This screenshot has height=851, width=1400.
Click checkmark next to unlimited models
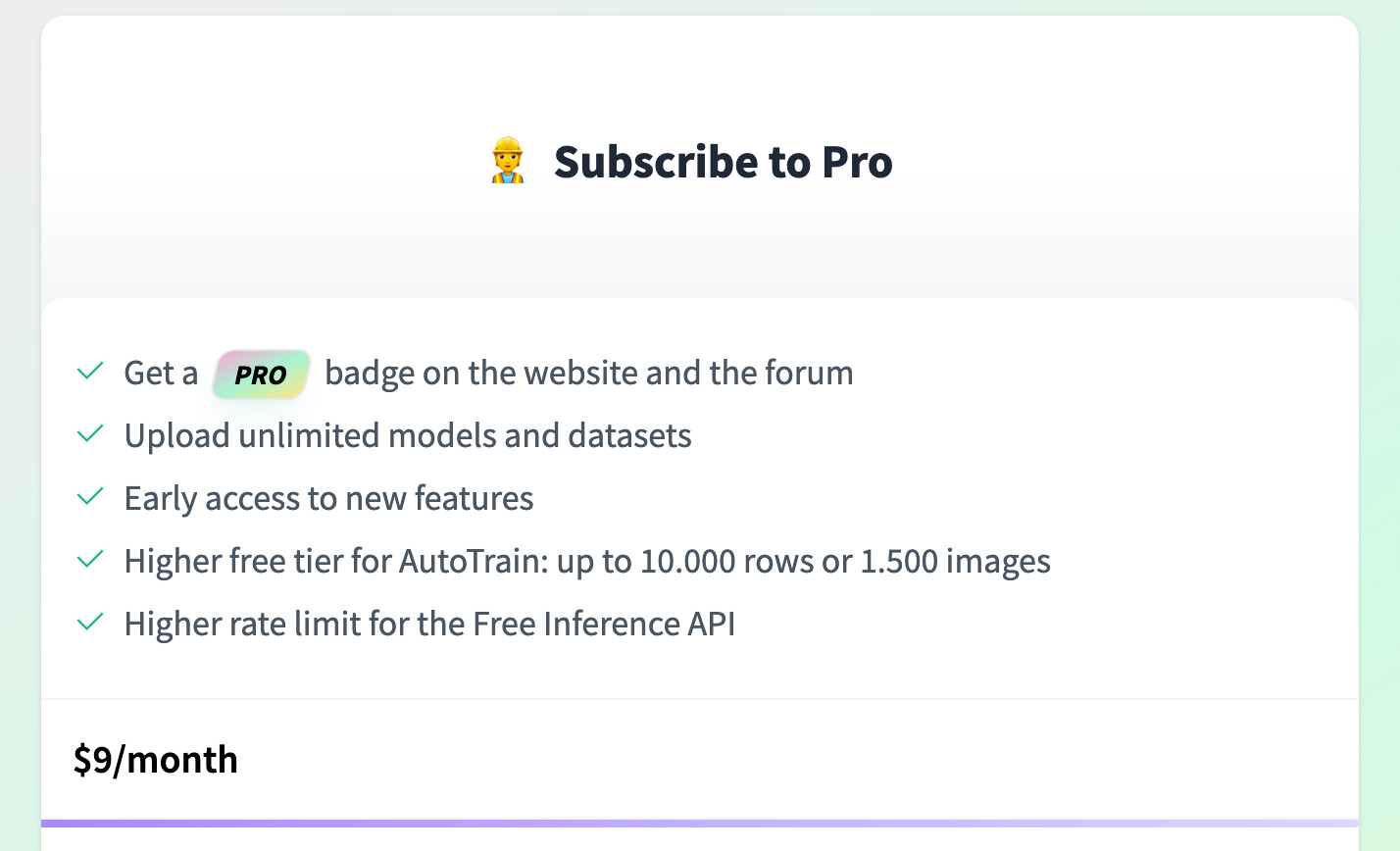(90, 434)
